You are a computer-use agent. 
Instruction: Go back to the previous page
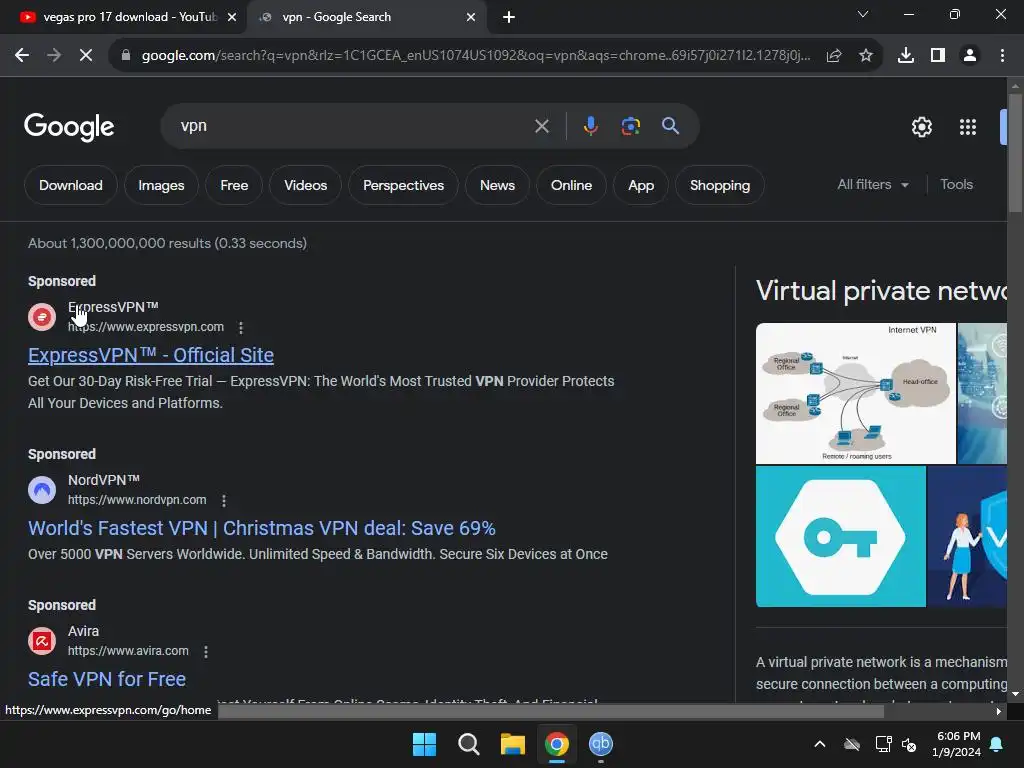click(22, 56)
